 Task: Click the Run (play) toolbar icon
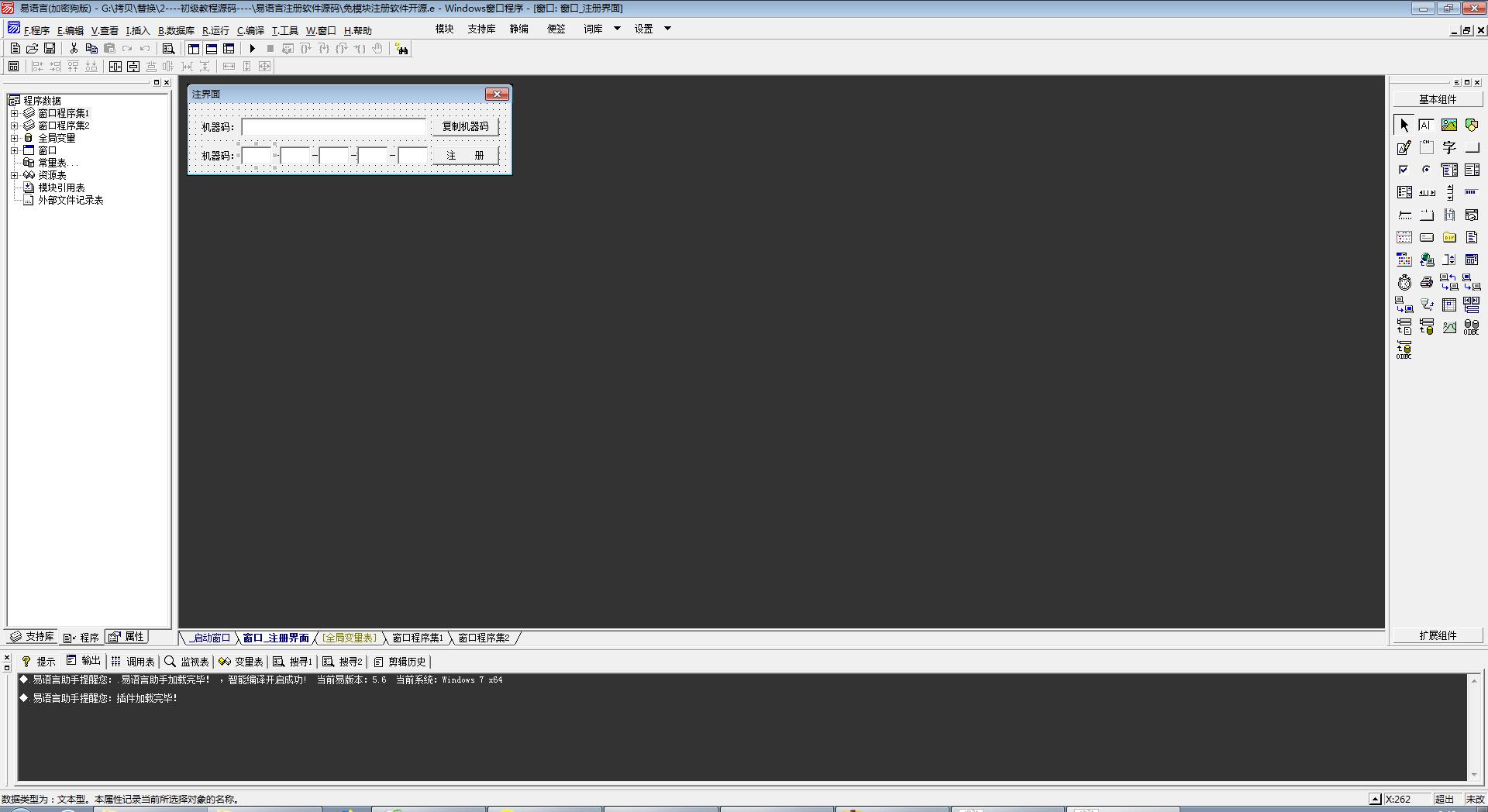pyautogui.click(x=252, y=49)
